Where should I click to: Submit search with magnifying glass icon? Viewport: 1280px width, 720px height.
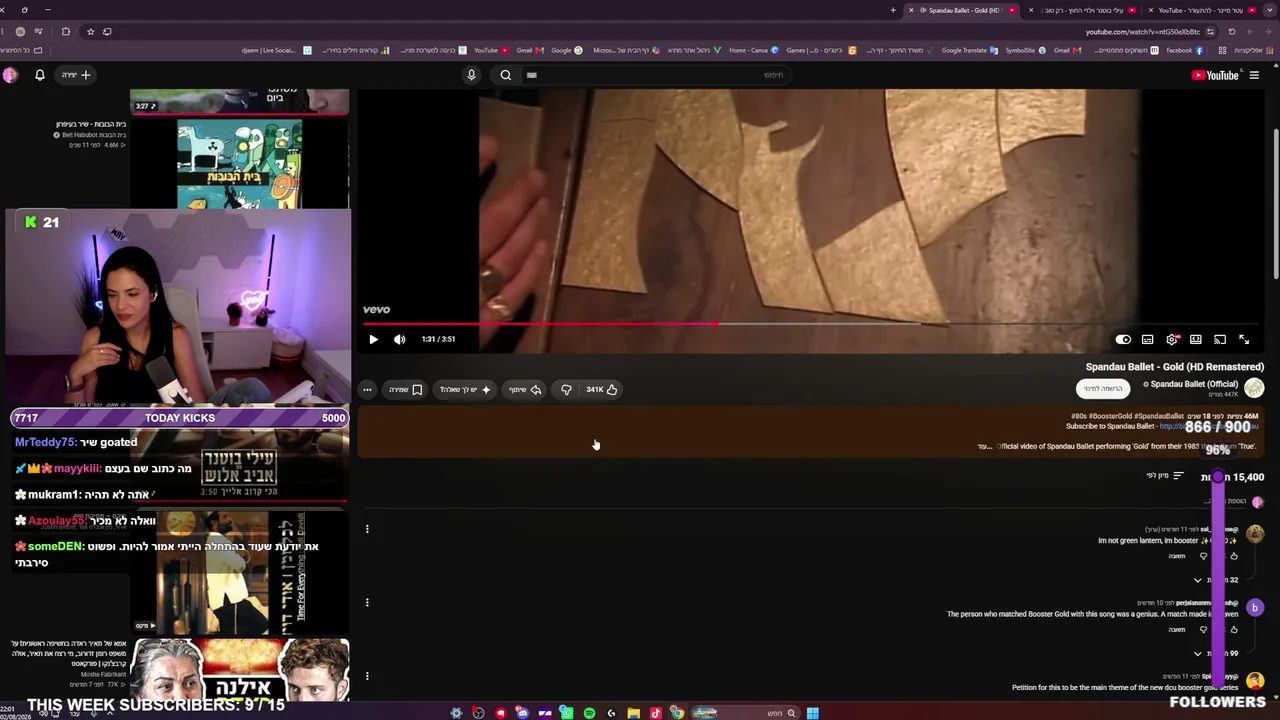point(506,75)
